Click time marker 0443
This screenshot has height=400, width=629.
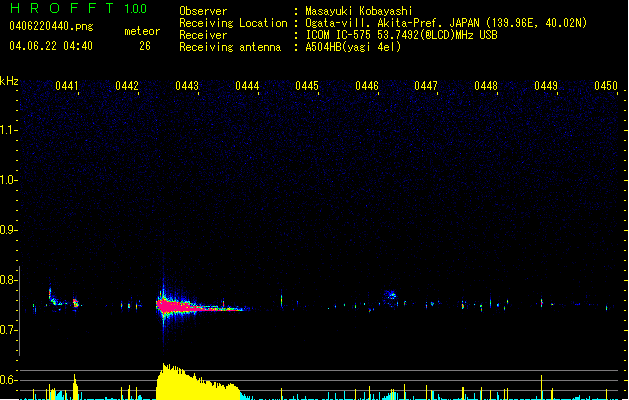[x=187, y=86]
